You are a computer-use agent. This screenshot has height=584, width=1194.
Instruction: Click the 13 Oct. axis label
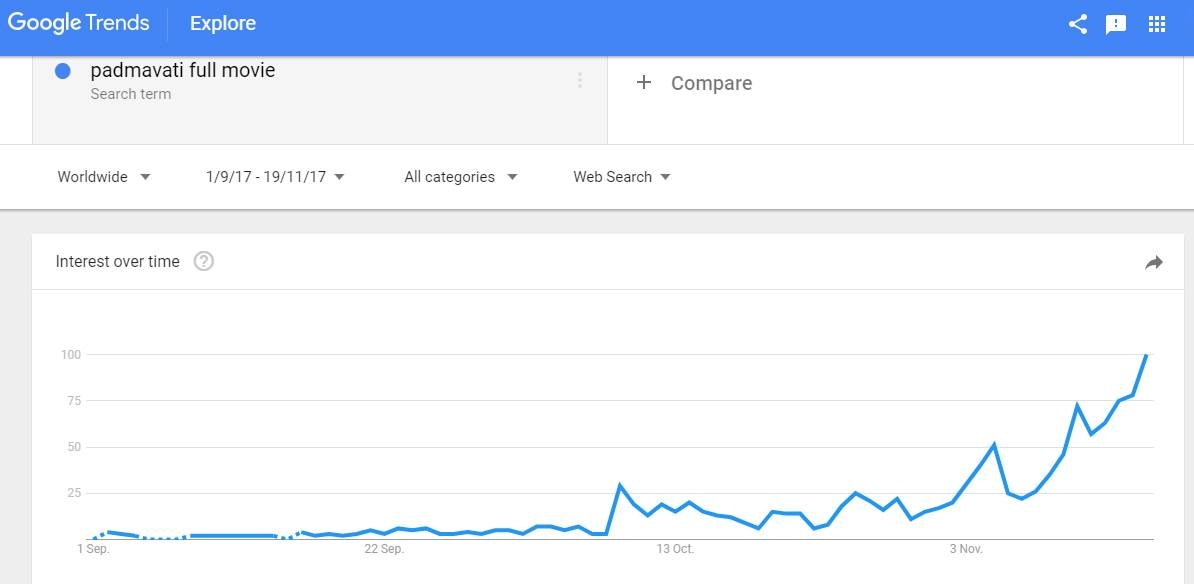[675, 549]
